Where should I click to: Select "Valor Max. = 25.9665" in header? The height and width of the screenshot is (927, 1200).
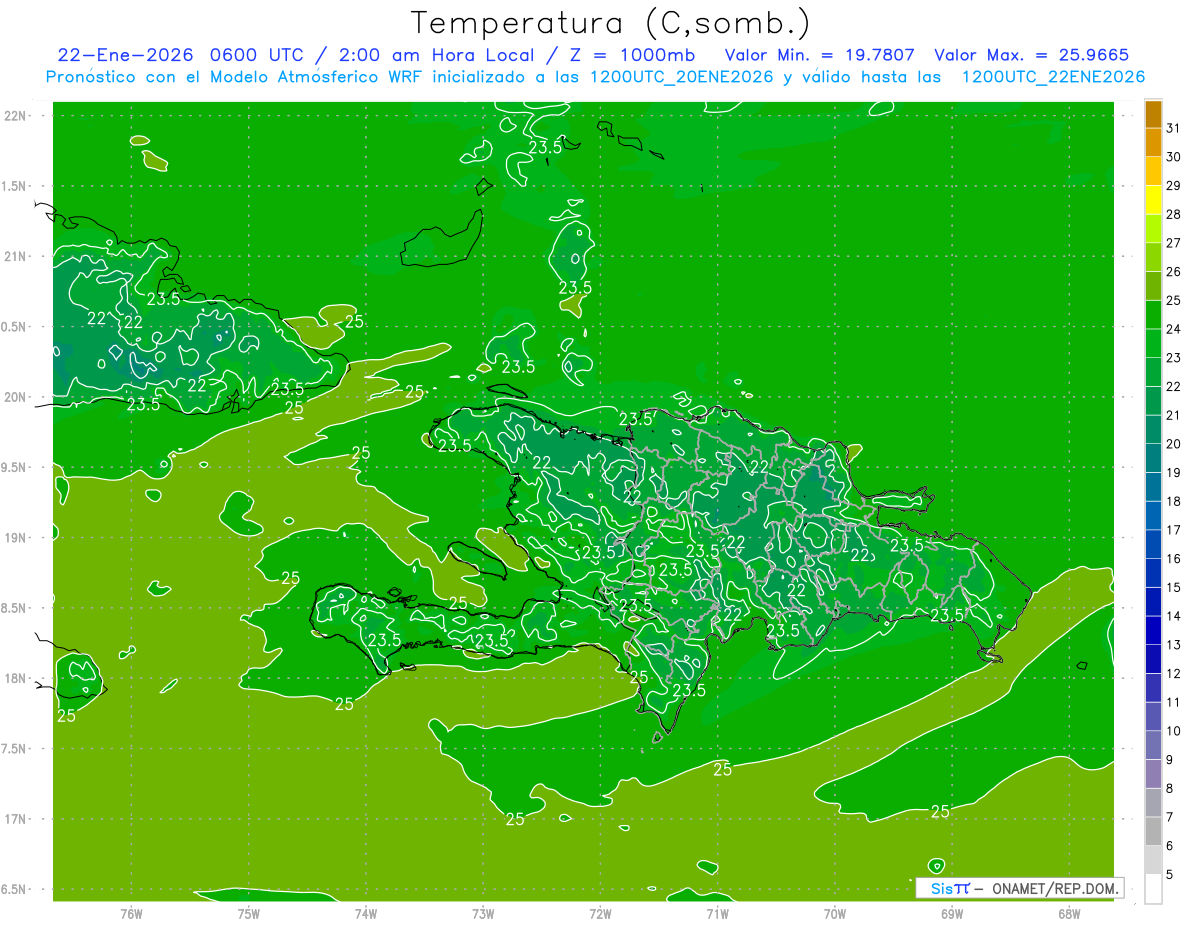(x=1032, y=55)
